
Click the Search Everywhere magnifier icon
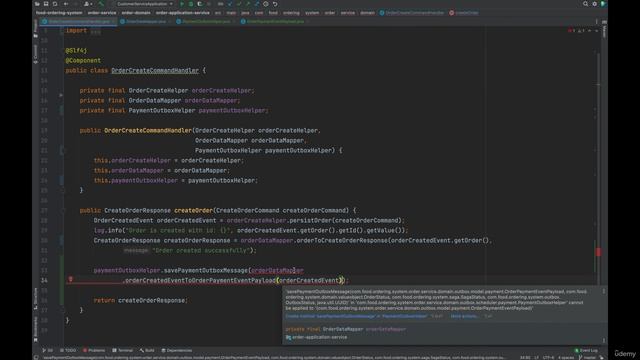[x=585, y=4]
